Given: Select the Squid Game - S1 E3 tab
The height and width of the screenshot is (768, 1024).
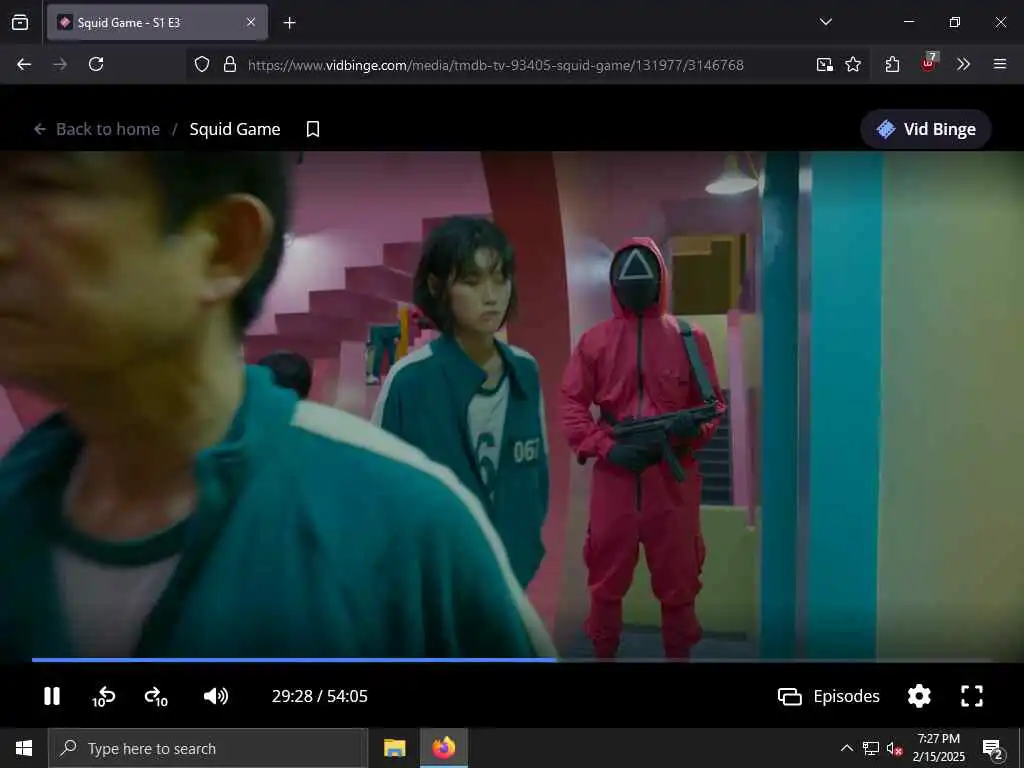Looking at the screenshot, I should coord(157,23).
